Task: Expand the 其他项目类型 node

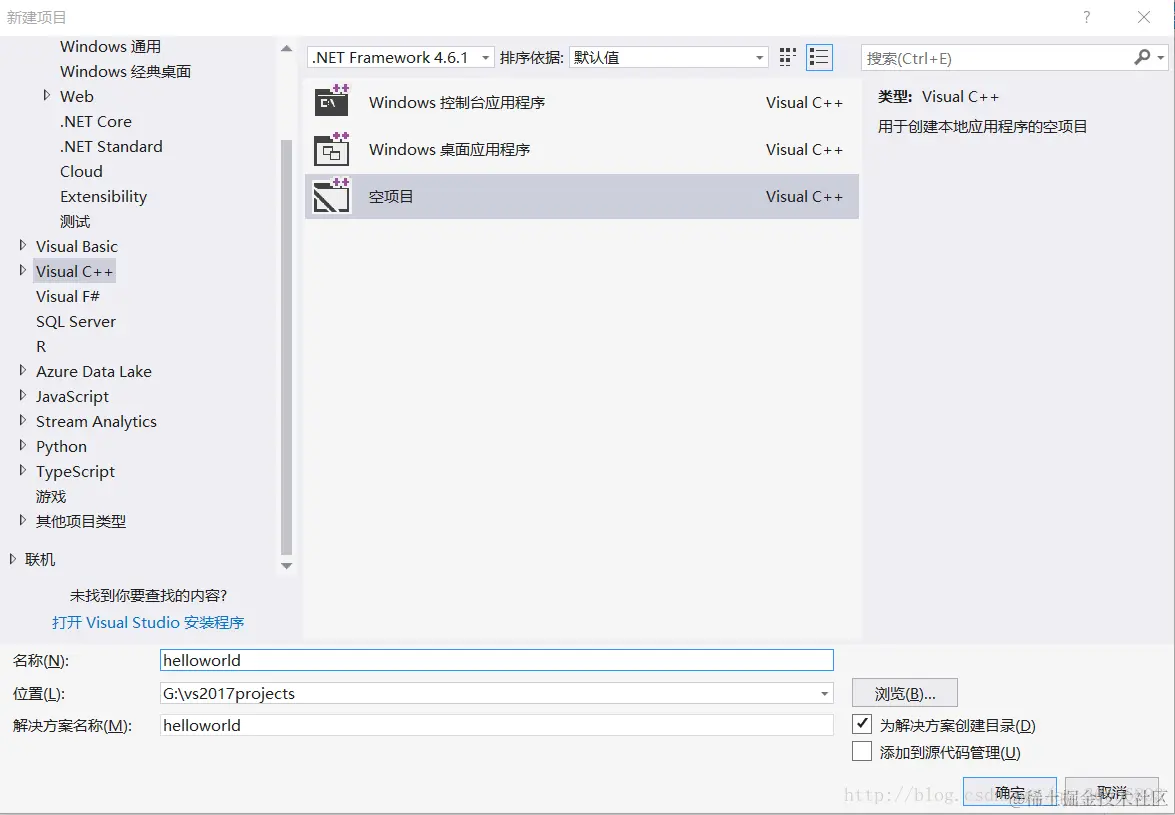Action: click(22, 520)
